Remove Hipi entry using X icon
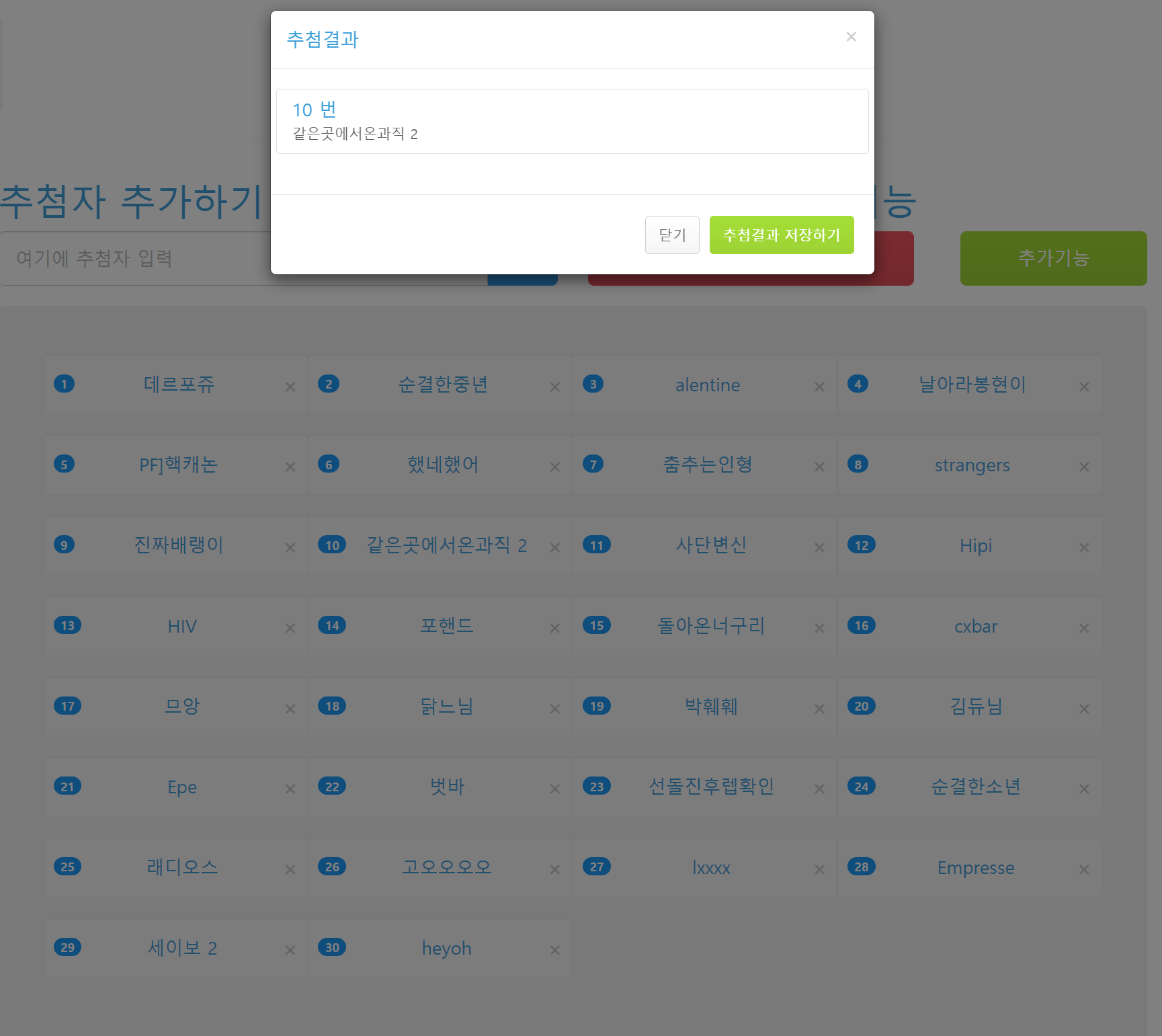 pyautogui.click(x=1084, y=548)
